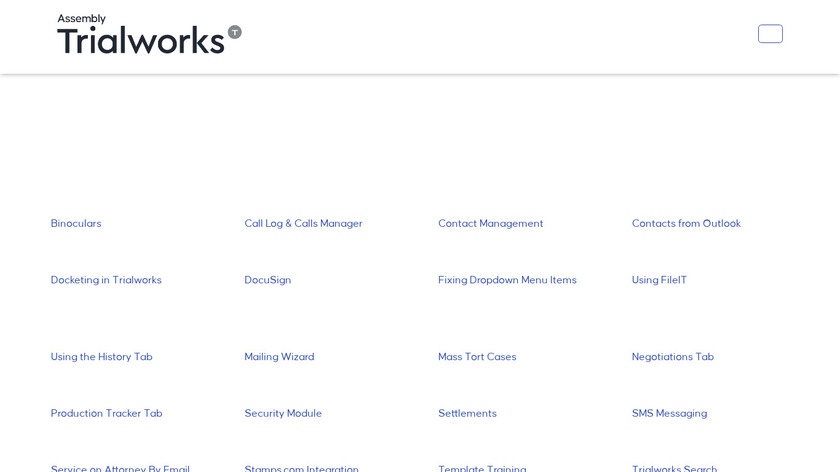This screenshot has height=472, width=840.
Task: Open Mass Tort Cases page
Action: tap(477, 357)
